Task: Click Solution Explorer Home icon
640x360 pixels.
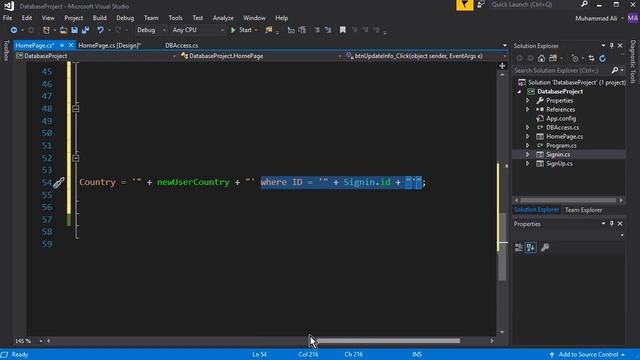Action: click(541, 58)
